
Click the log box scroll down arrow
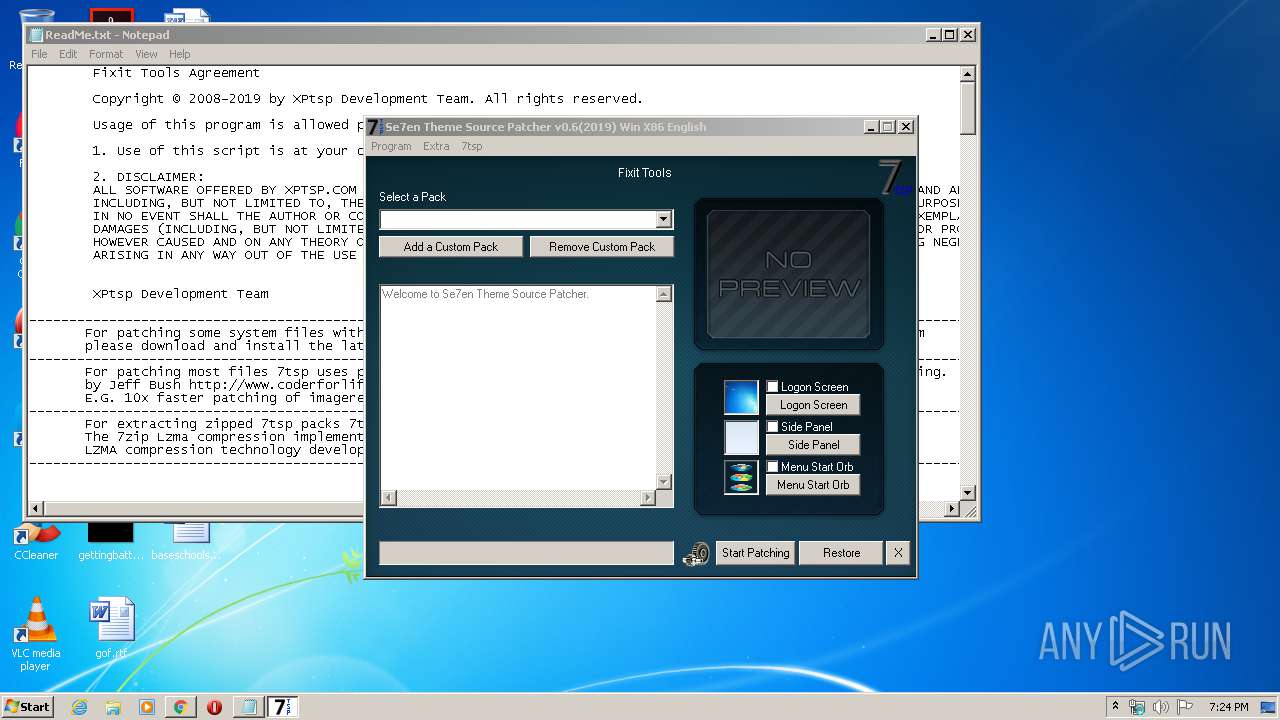coord(664,482)
